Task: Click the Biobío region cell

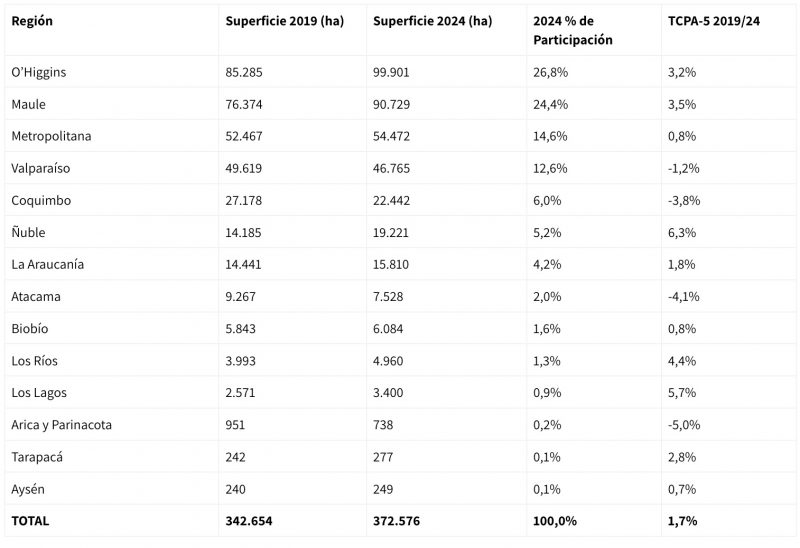Action: 30,328
